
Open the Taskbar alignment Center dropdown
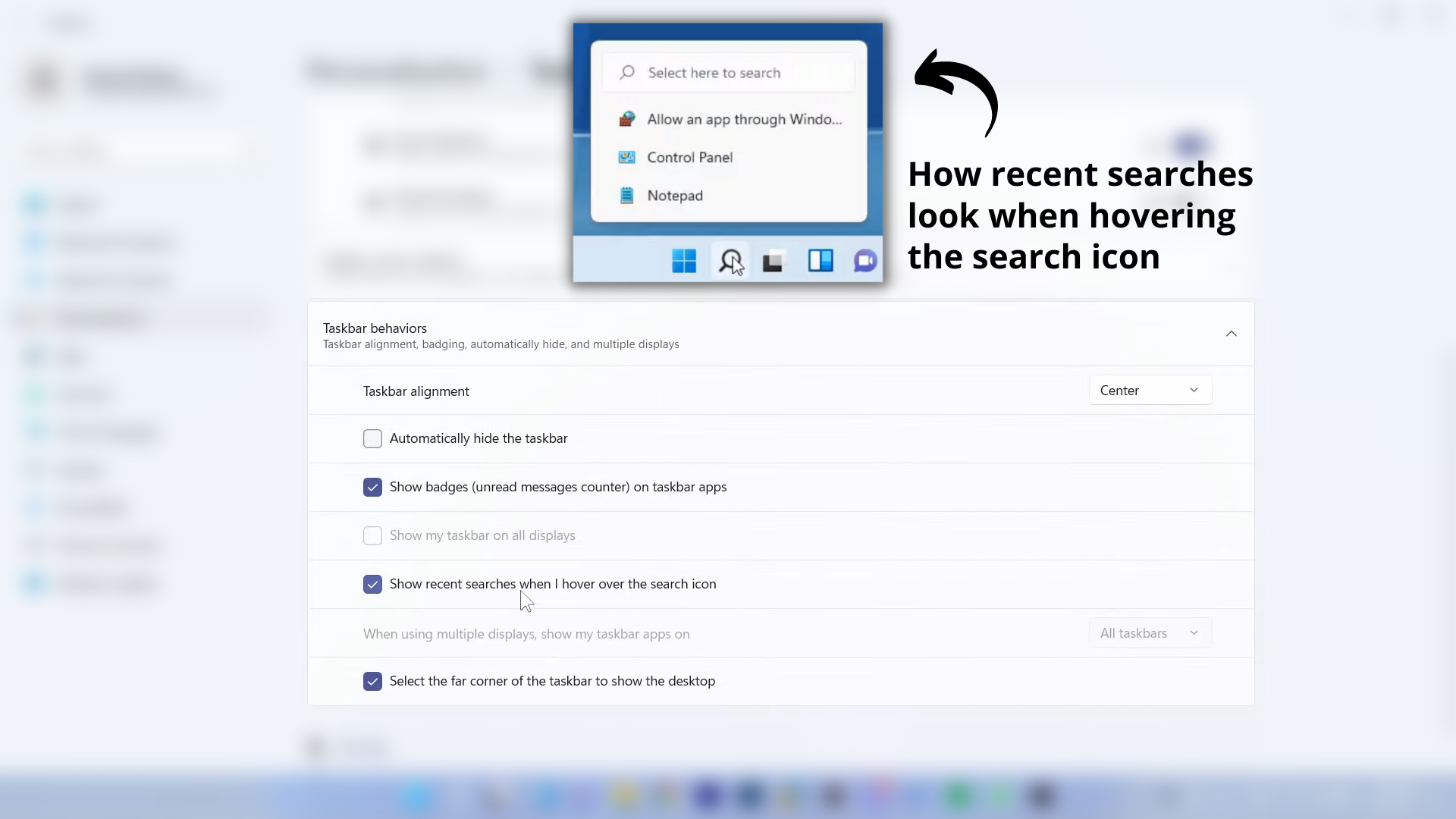coord(1150,391)
